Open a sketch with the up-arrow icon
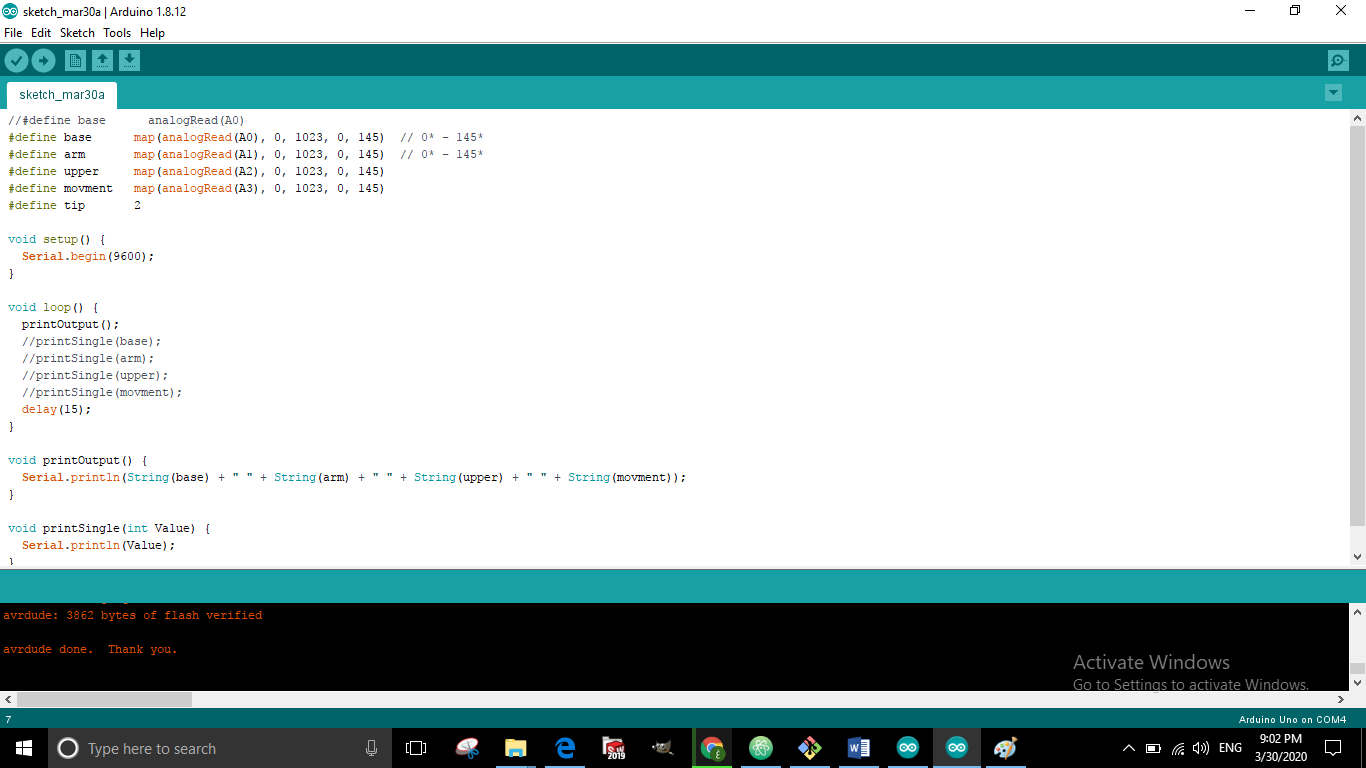The width and height of the screenshot is (1366, 768). (x=102, y=61)
